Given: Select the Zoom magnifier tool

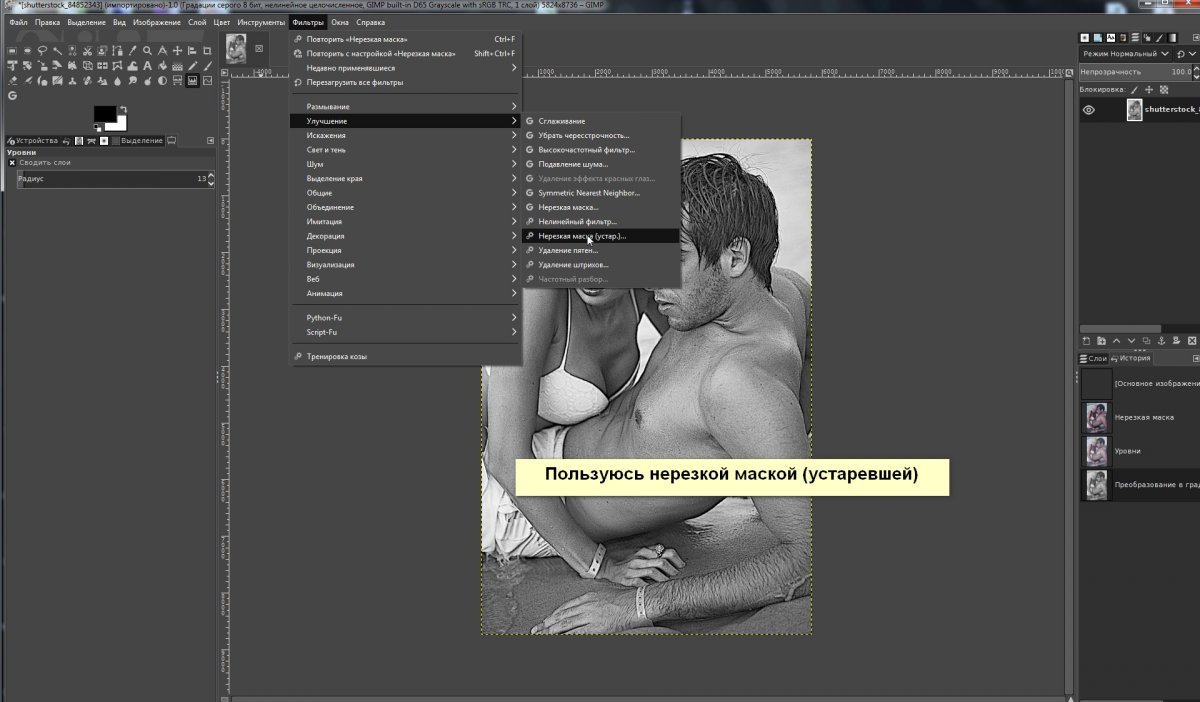Looking at the screenshot, I should (147, 50).
